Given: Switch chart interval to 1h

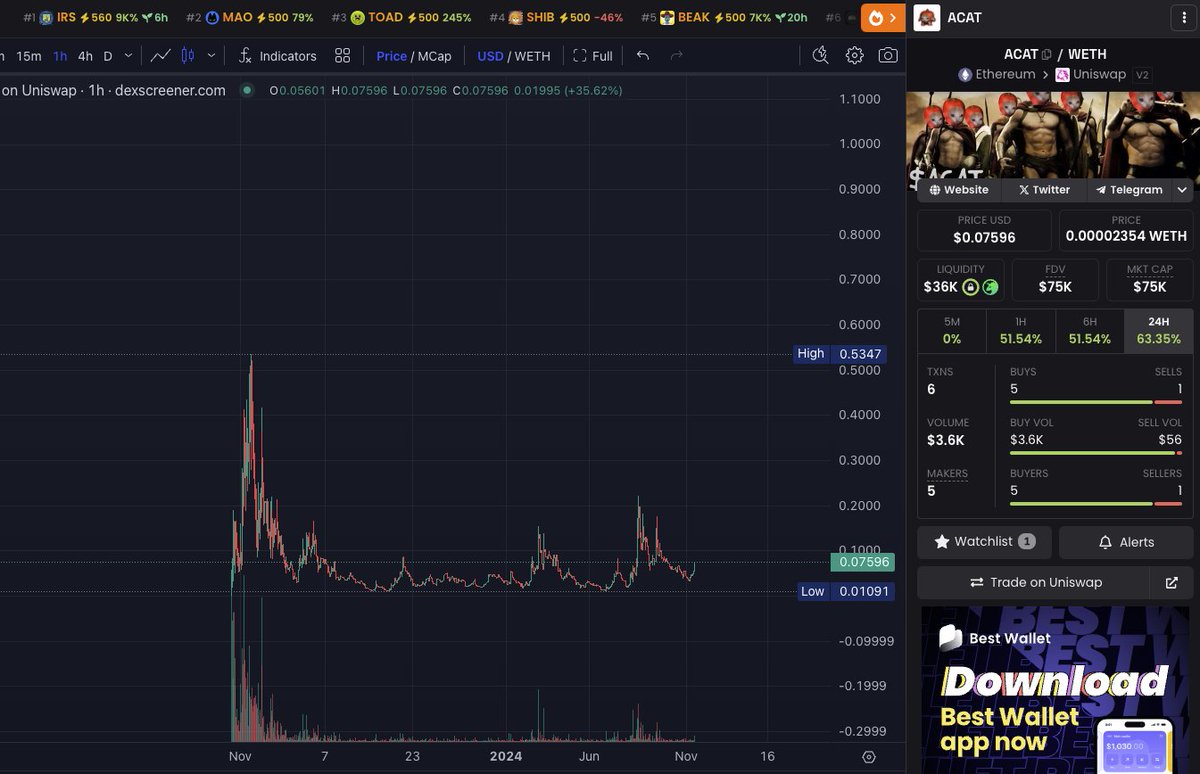Looking at the screenshot, I should pos(61,56).
